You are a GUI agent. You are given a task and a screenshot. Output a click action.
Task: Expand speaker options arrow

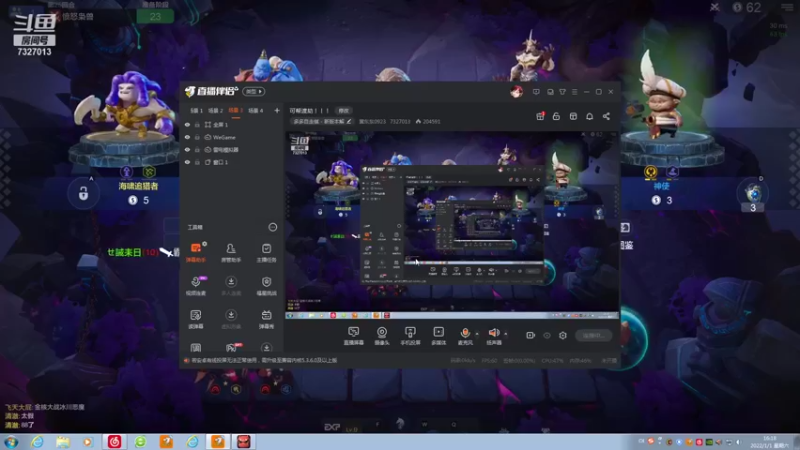[x=506, y=334]
